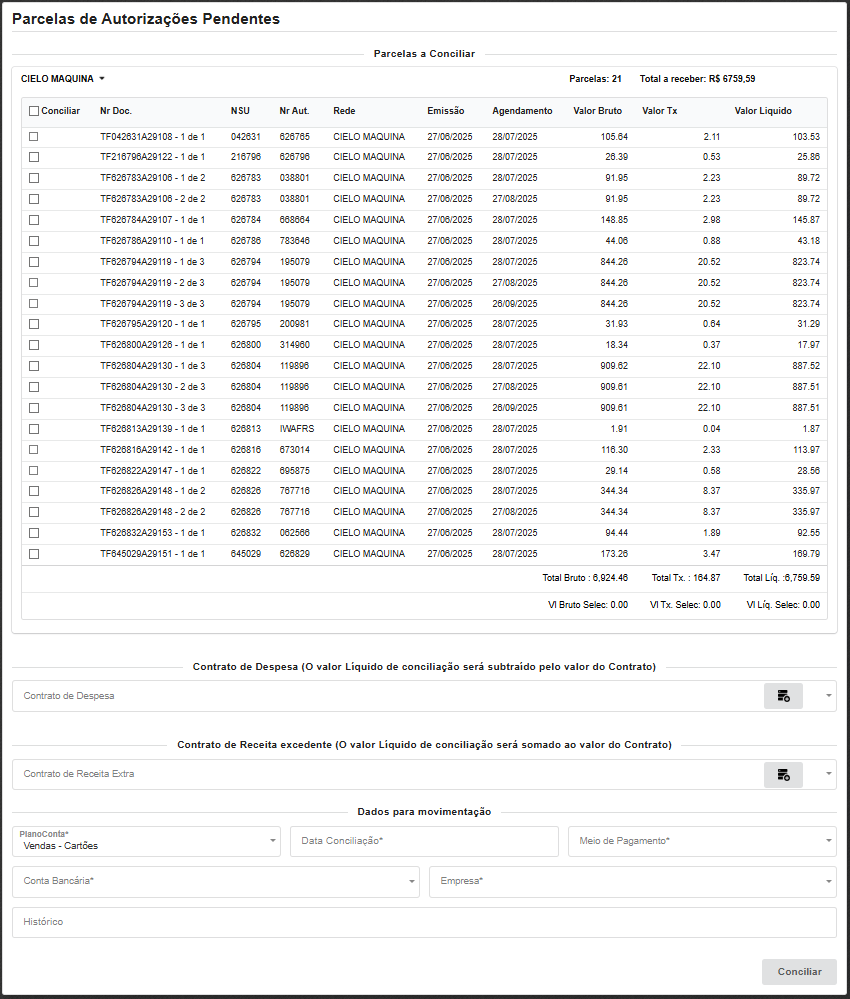The image size is (850, 999).
Task: Mark the TF645029A29151 - 1 de 1 row checkbox
Action: pyautogui.click(x=34, y=553)
